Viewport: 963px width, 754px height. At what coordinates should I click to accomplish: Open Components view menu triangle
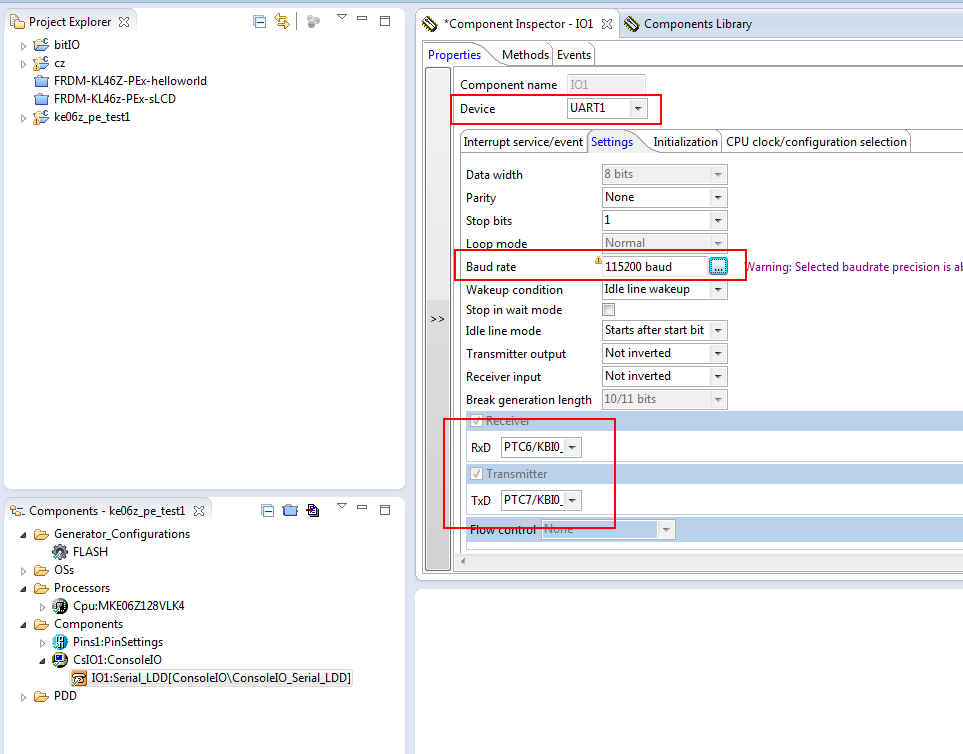coord(342,506)
